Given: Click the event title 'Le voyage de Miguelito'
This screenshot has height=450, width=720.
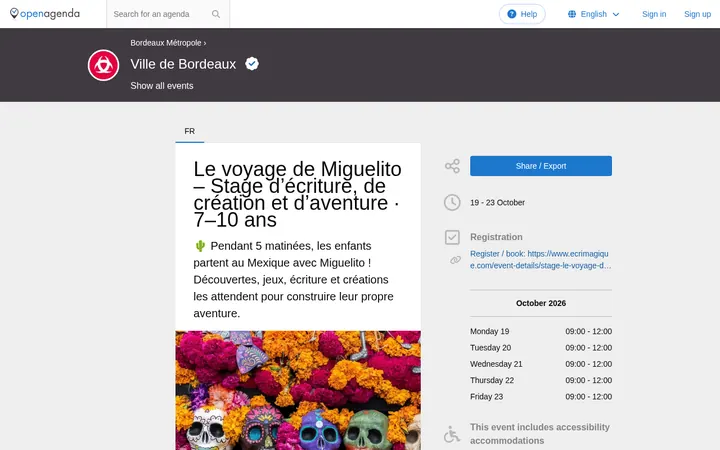Looking at the screenshot, I should 297,194.
